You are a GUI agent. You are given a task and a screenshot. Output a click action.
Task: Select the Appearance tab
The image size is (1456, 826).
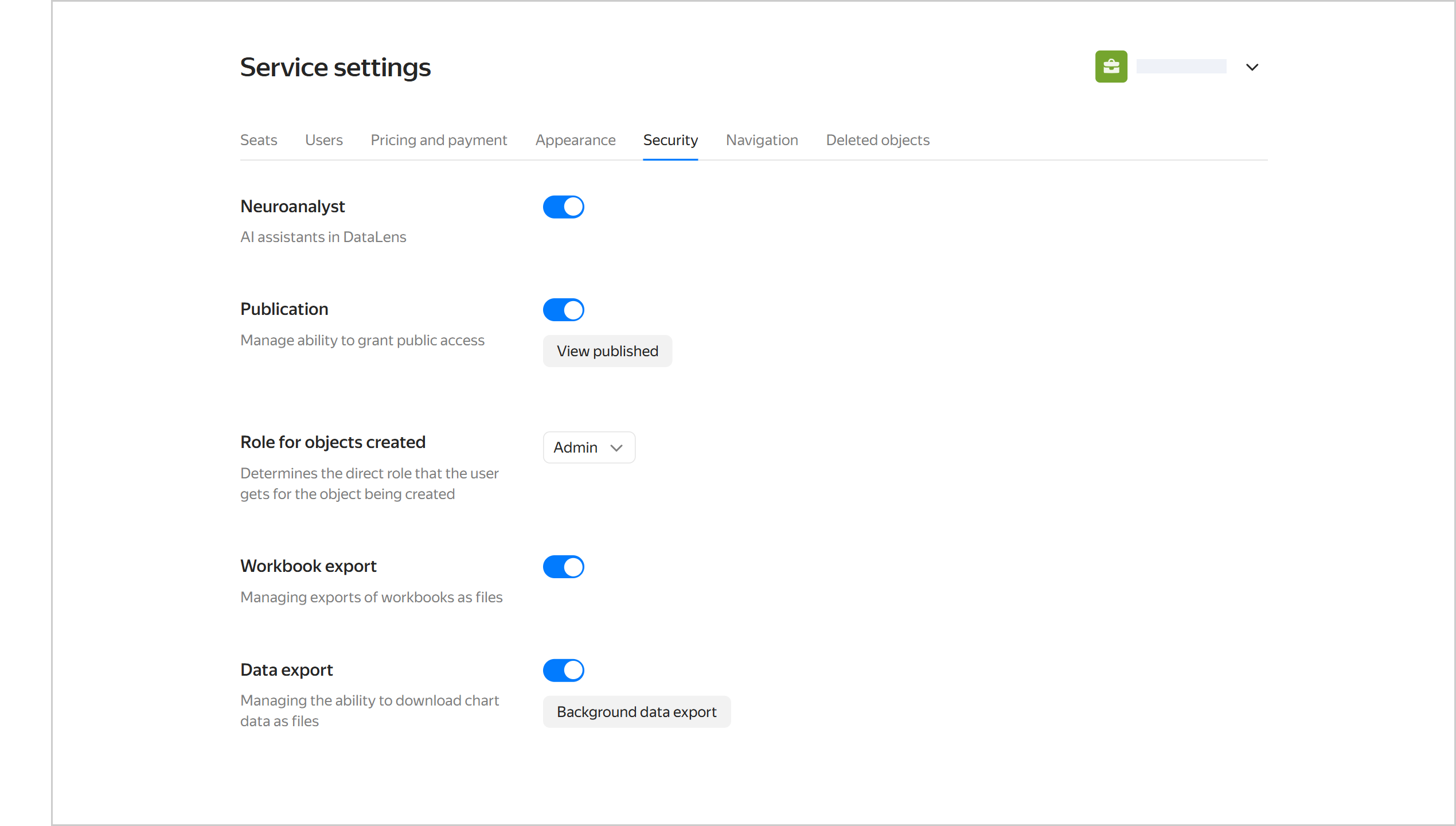[x=575, y=140]
